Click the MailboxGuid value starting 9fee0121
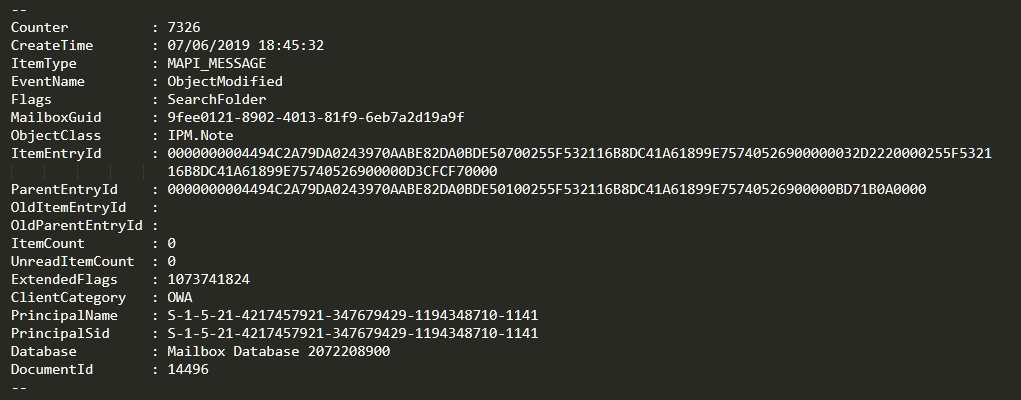The height and width of the screenshot is (400, 1021). pyautogui.click(x=316, y=117)
